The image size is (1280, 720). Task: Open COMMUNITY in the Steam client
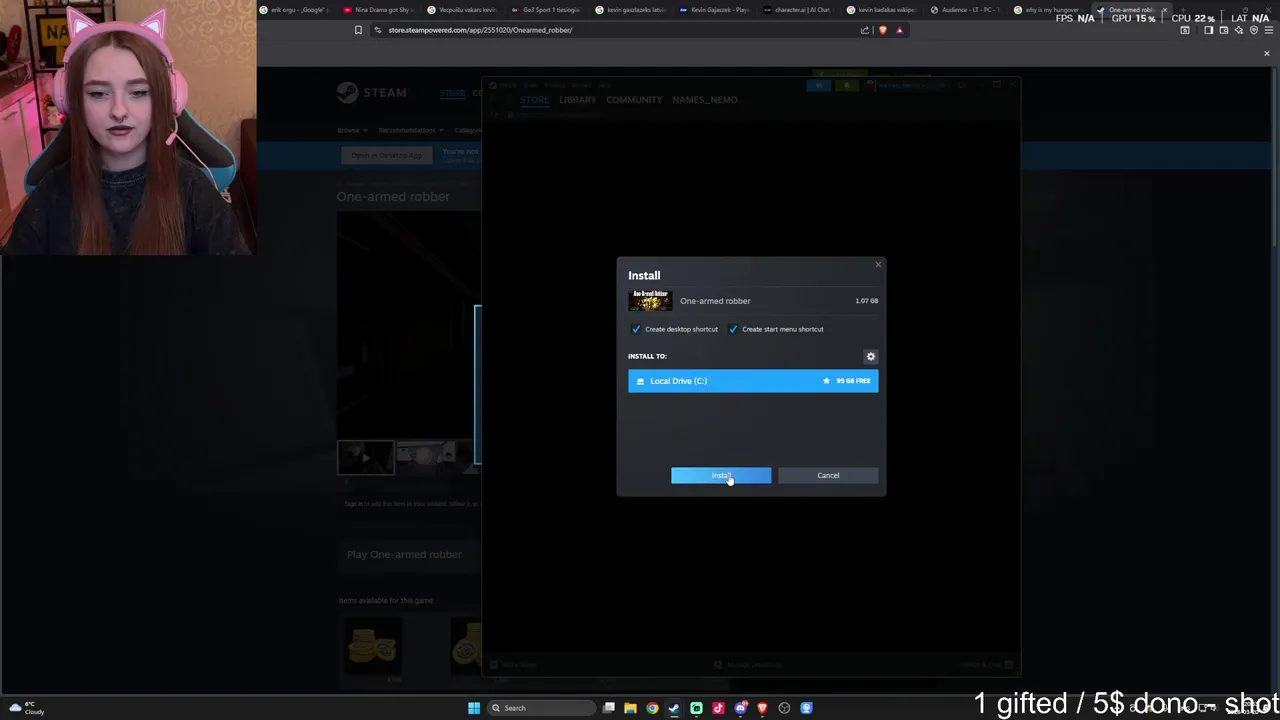coord(634,100)
